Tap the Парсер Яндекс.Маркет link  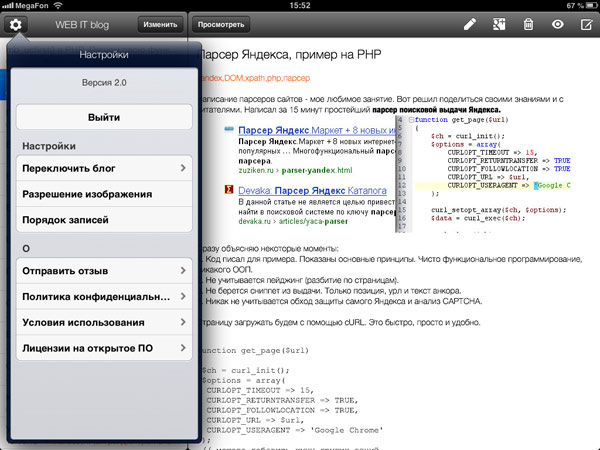click(x=316, y=130)
